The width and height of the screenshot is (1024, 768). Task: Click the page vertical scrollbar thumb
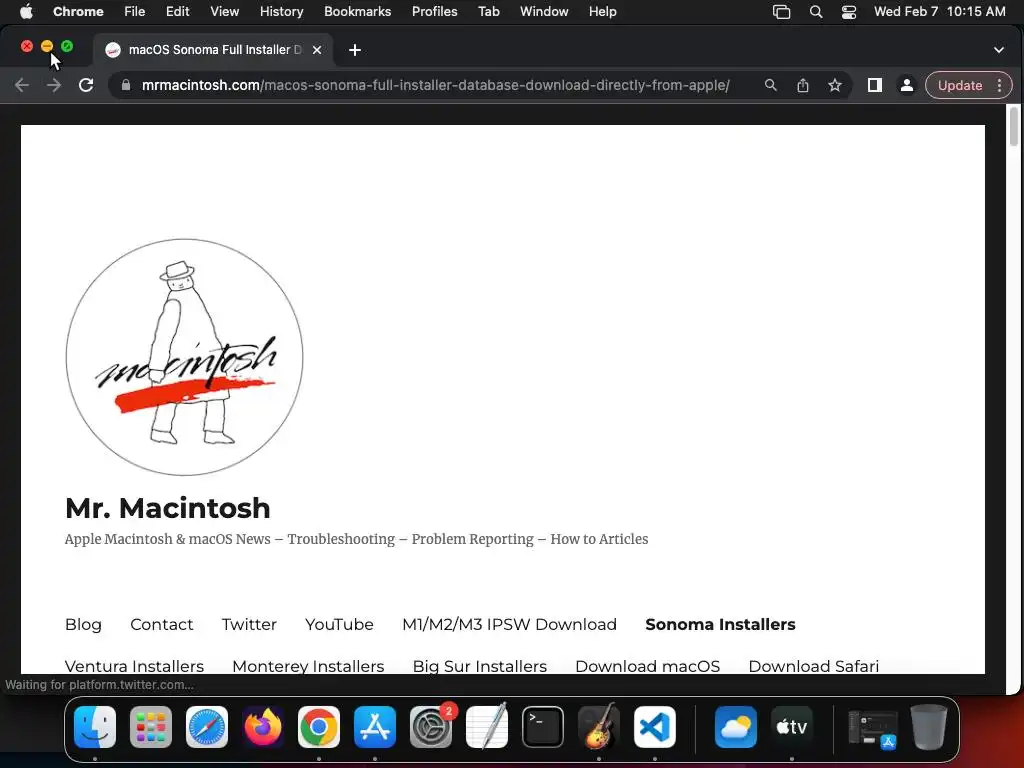[1014, 127]
